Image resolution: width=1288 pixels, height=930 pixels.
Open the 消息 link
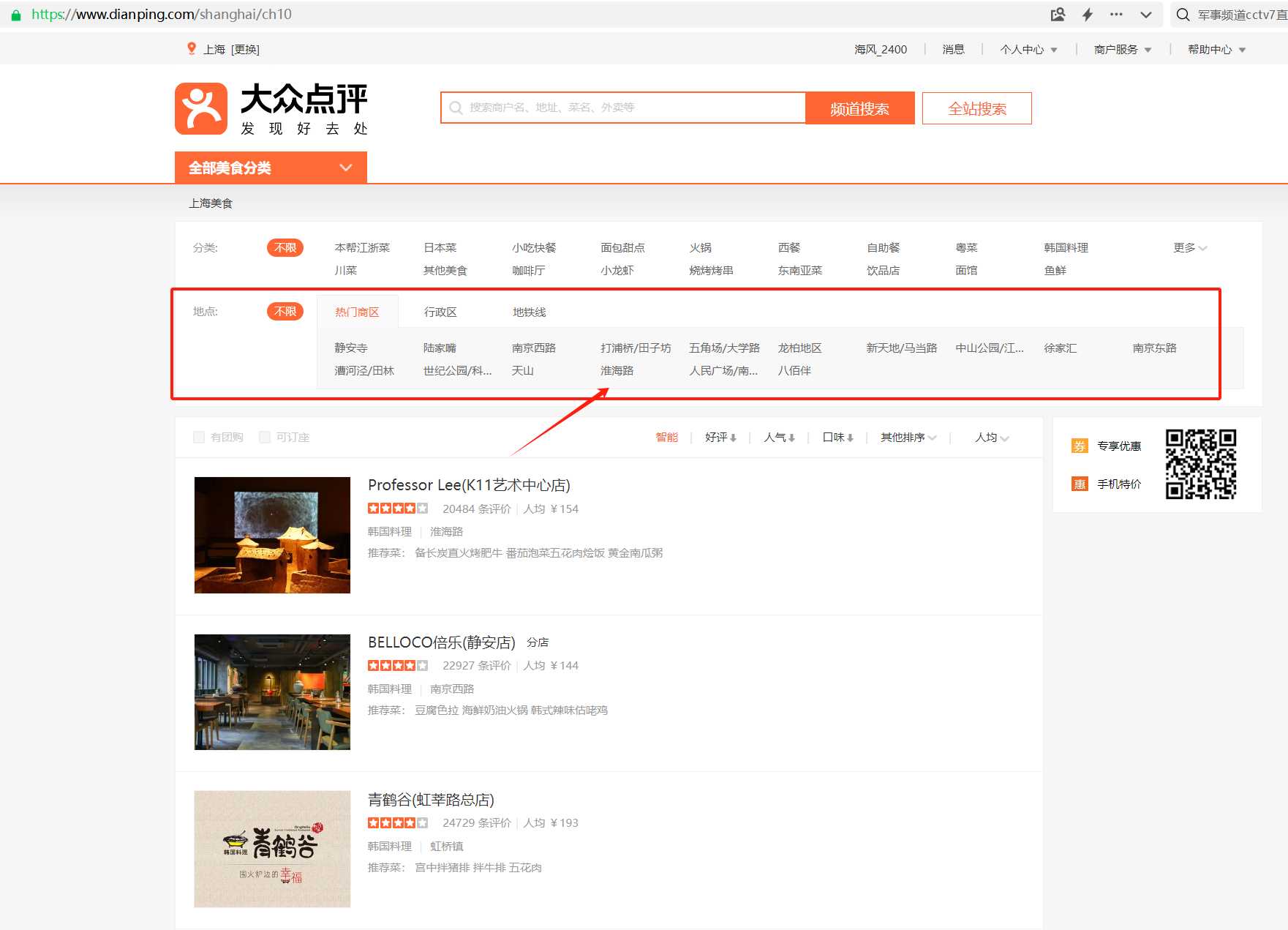point(953,49)
